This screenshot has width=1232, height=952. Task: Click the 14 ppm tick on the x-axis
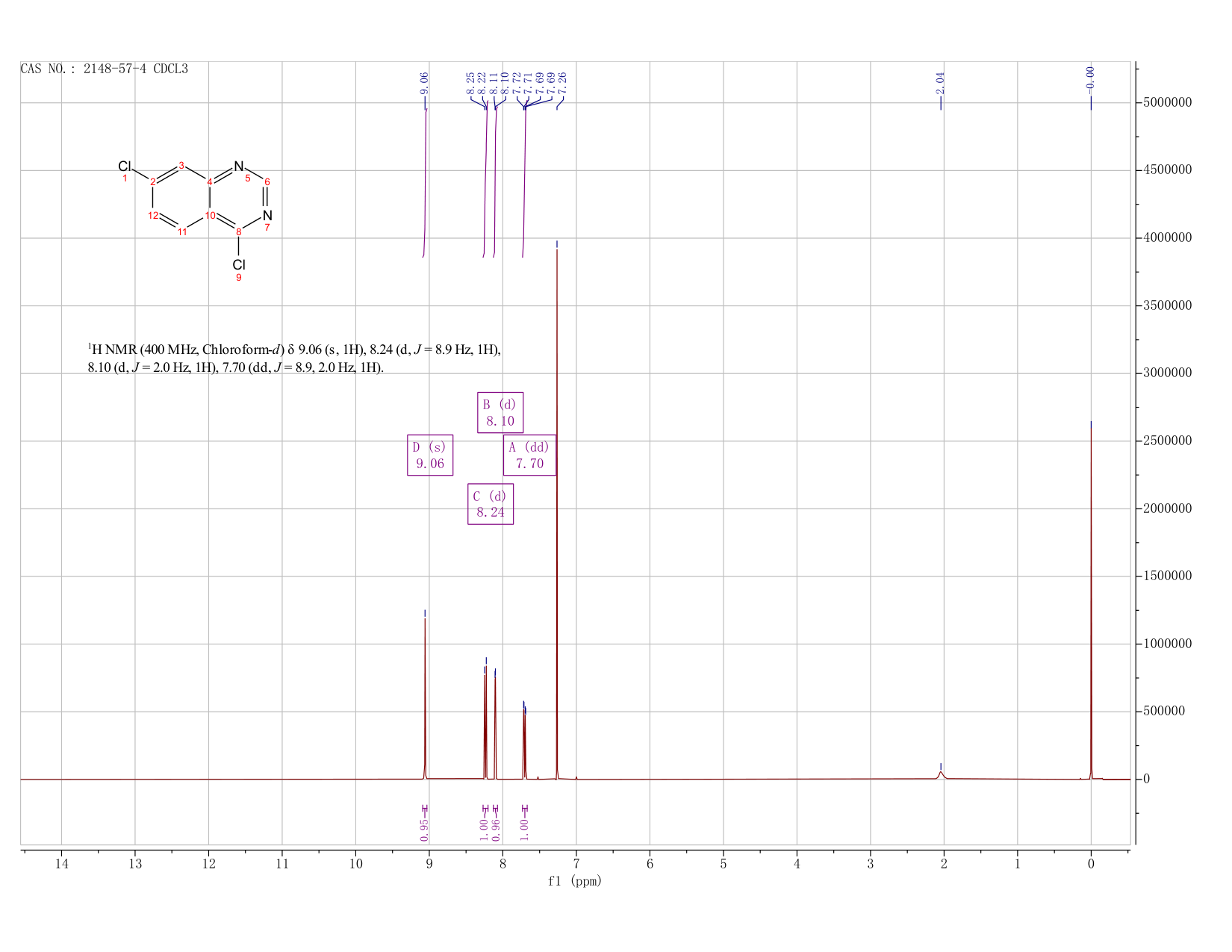[61, 864]
